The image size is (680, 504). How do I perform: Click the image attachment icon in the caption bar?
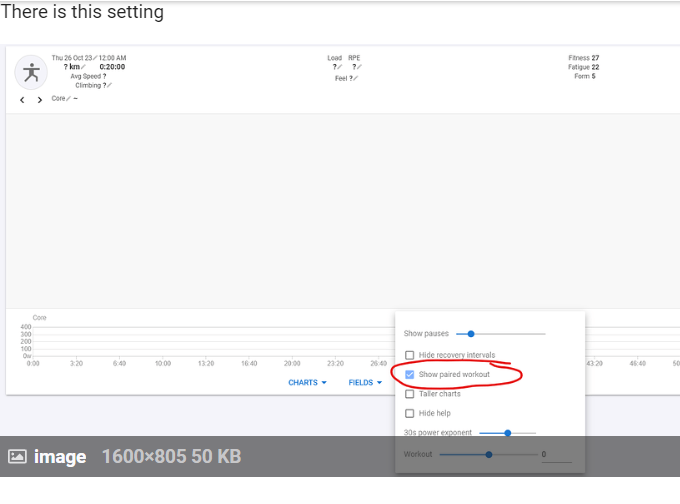[x=17, y=456]
